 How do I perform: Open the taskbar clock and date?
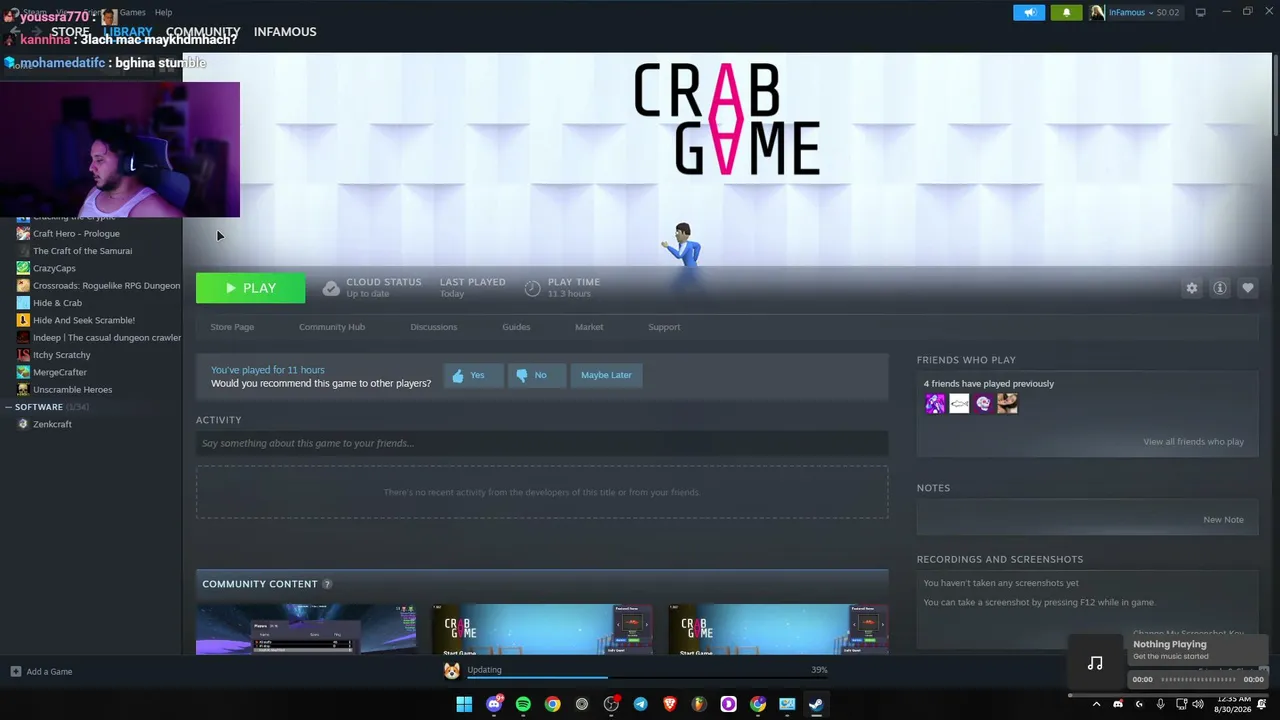(x=1234, y=704)
